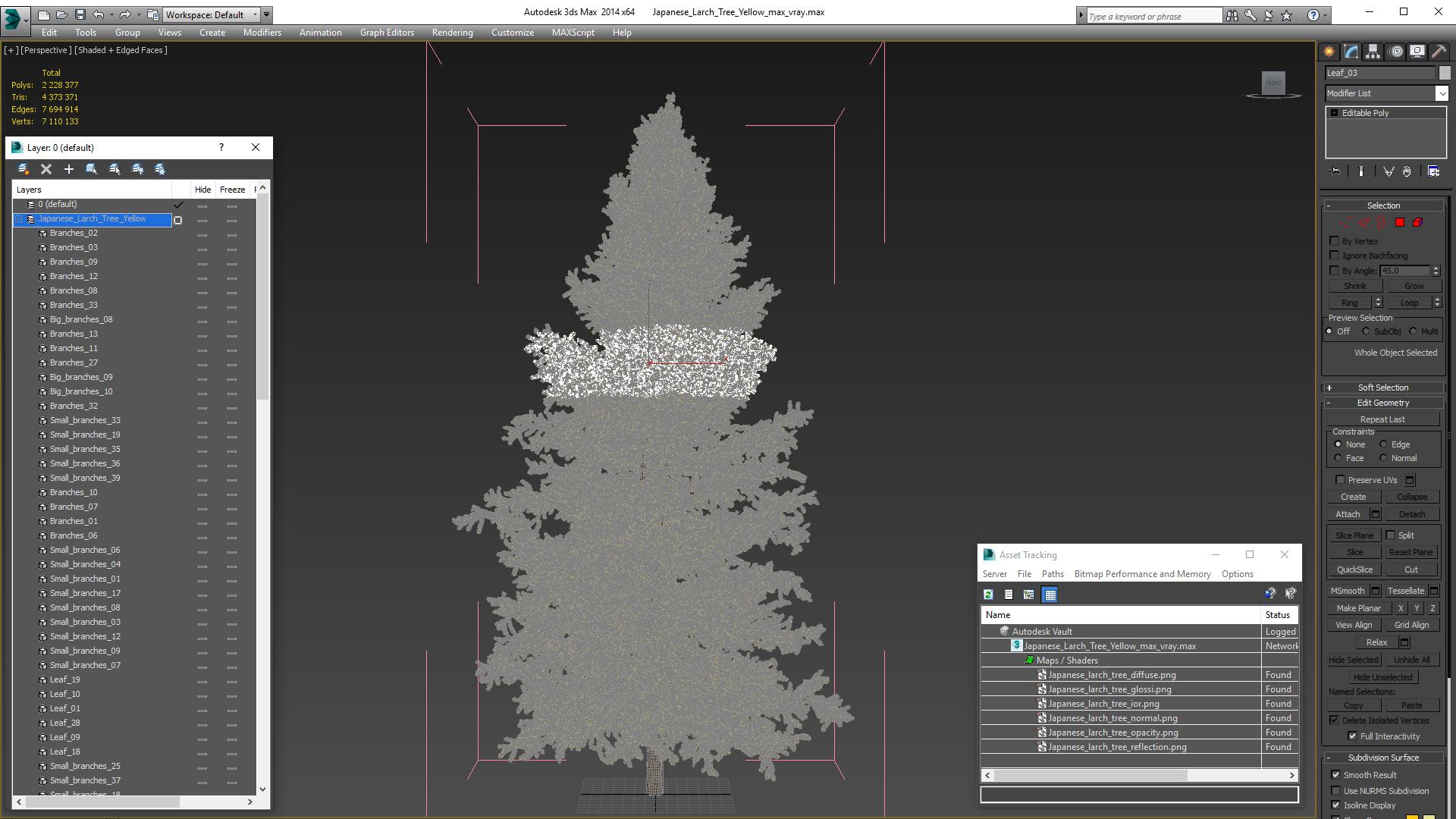Viewport: 1456px width, 819px height.
Task: Click the Redo arrow icon
Action: point(125,14)
